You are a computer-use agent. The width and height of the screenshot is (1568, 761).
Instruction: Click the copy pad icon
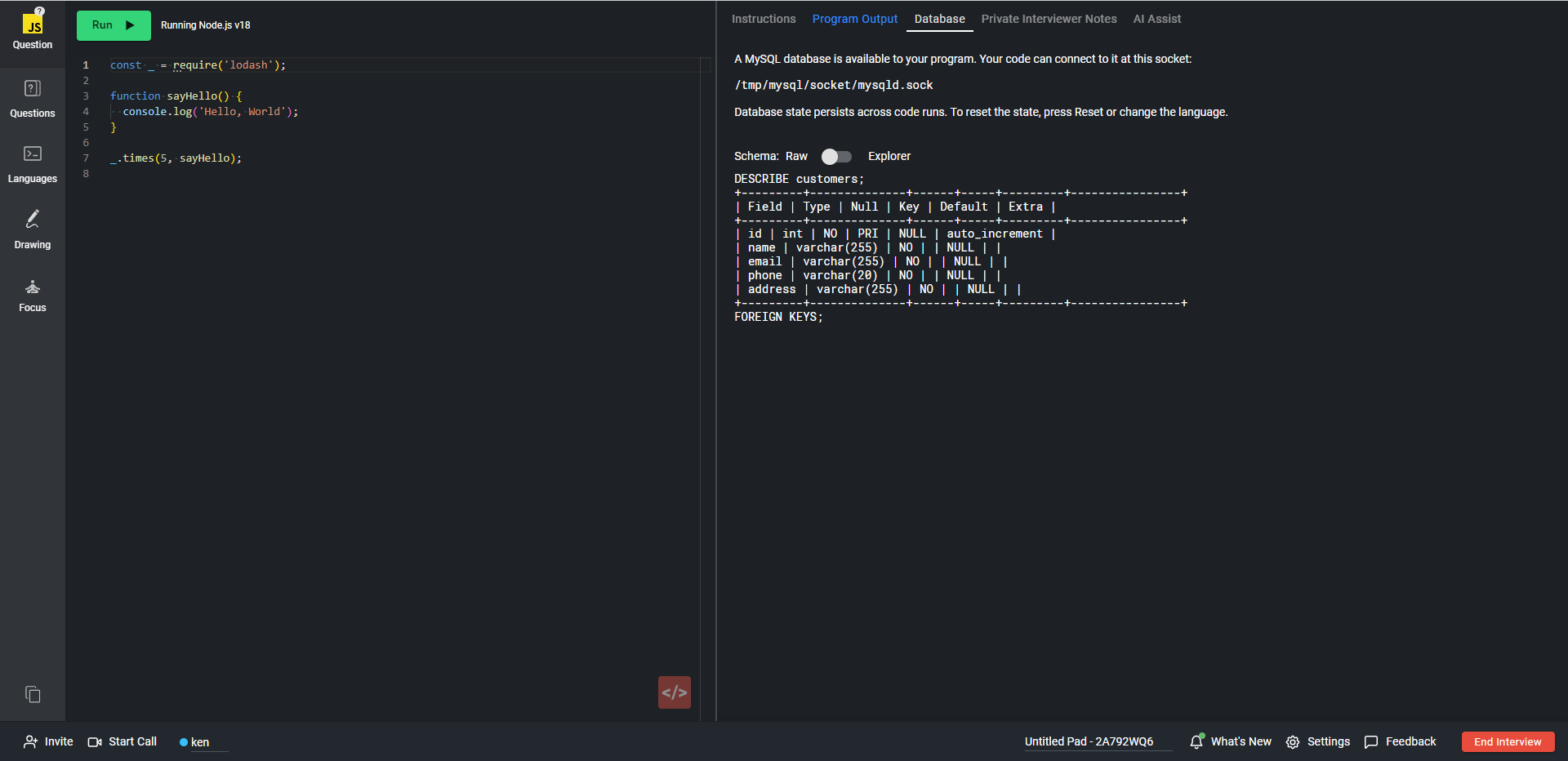(x=33, y=694)
